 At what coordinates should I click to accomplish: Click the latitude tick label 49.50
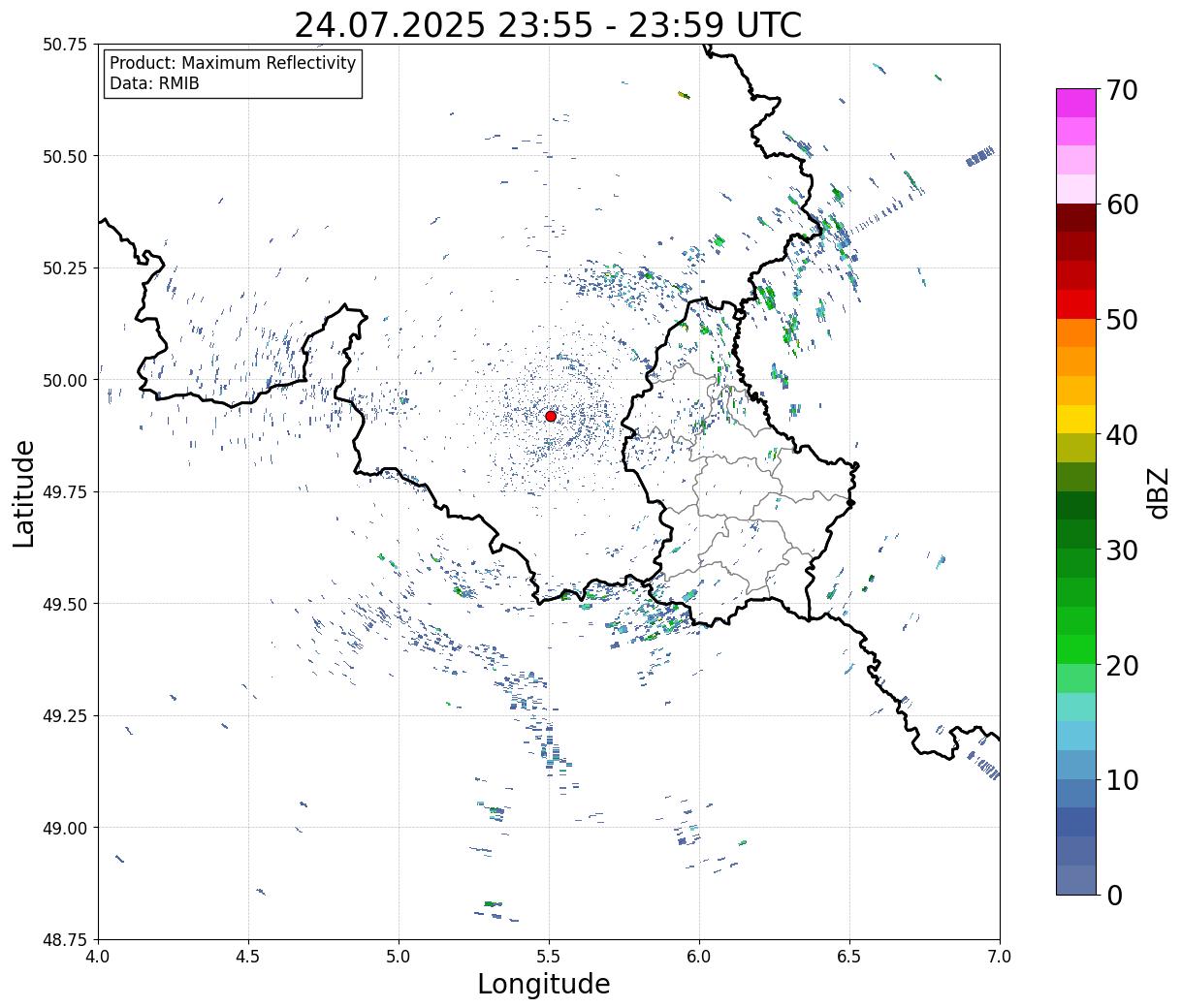(x=65, y=604)
